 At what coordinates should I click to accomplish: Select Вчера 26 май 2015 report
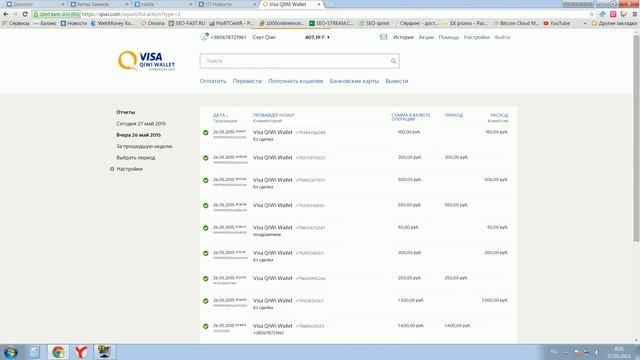coord(138,135)
